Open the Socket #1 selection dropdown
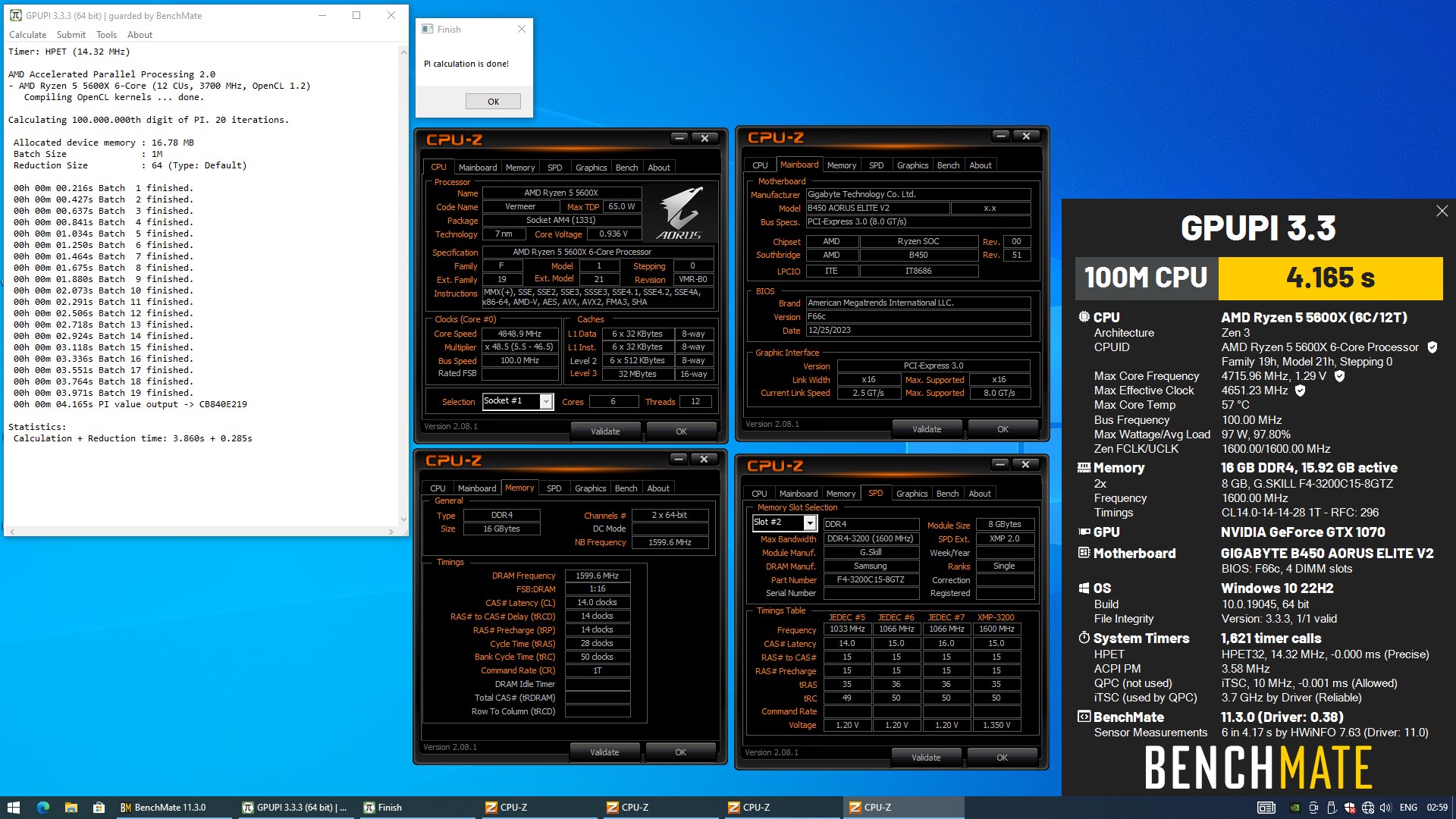This screenshot has width=1456, height=819. coord(546,401)
